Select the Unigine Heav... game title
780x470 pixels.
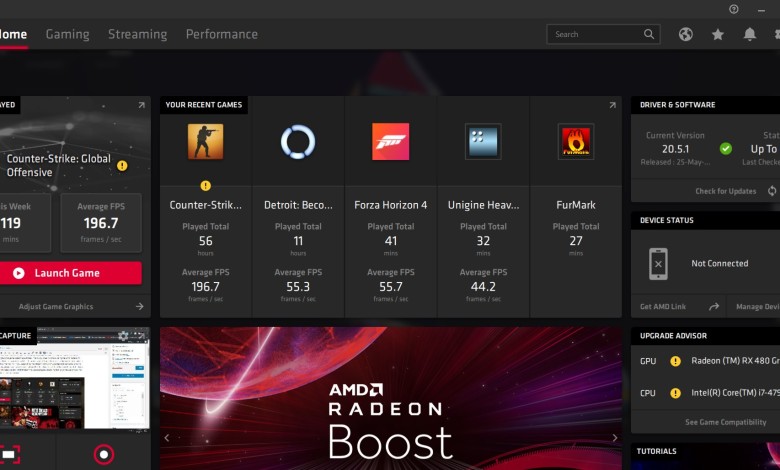[483, 205]
